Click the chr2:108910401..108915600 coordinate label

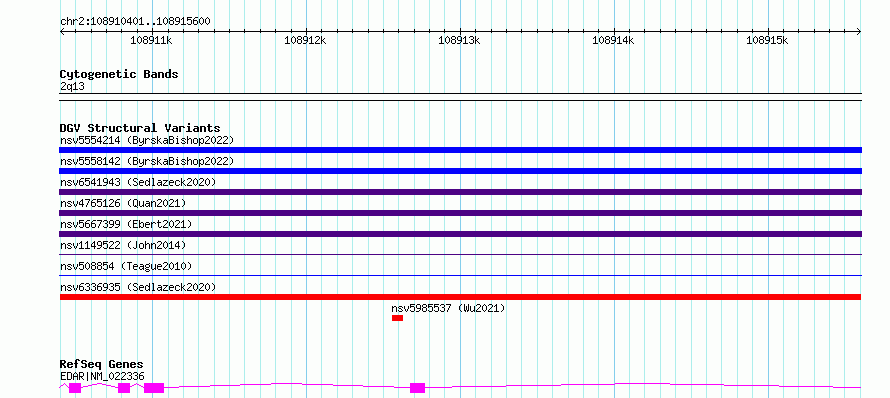[x=135, y=22]
